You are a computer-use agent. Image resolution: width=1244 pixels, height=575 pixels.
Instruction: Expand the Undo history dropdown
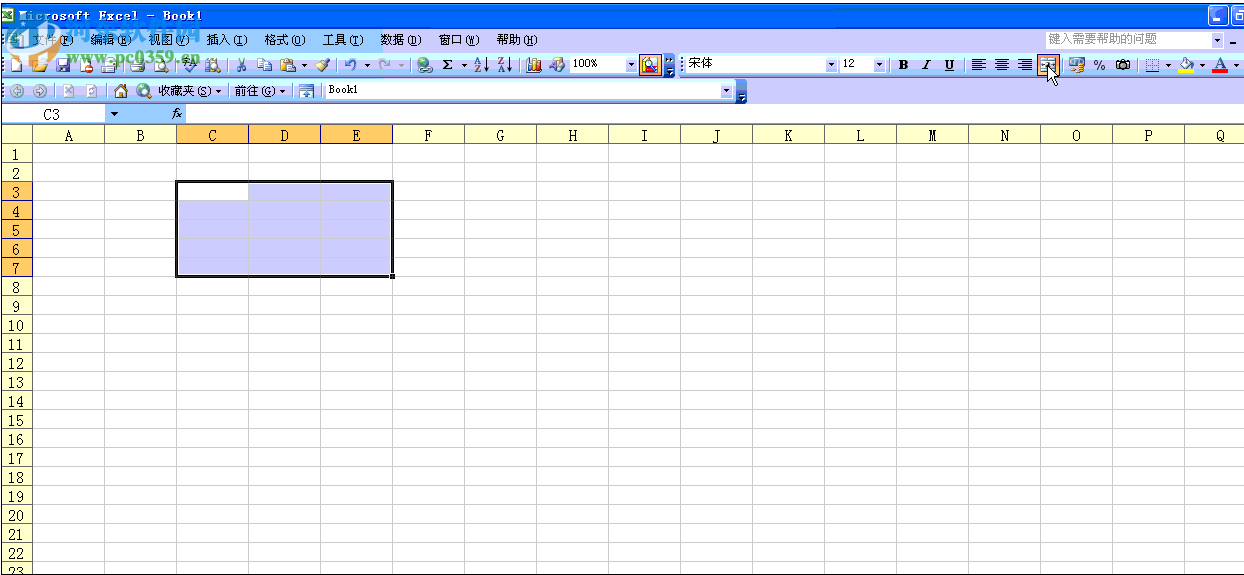[367, 65]
